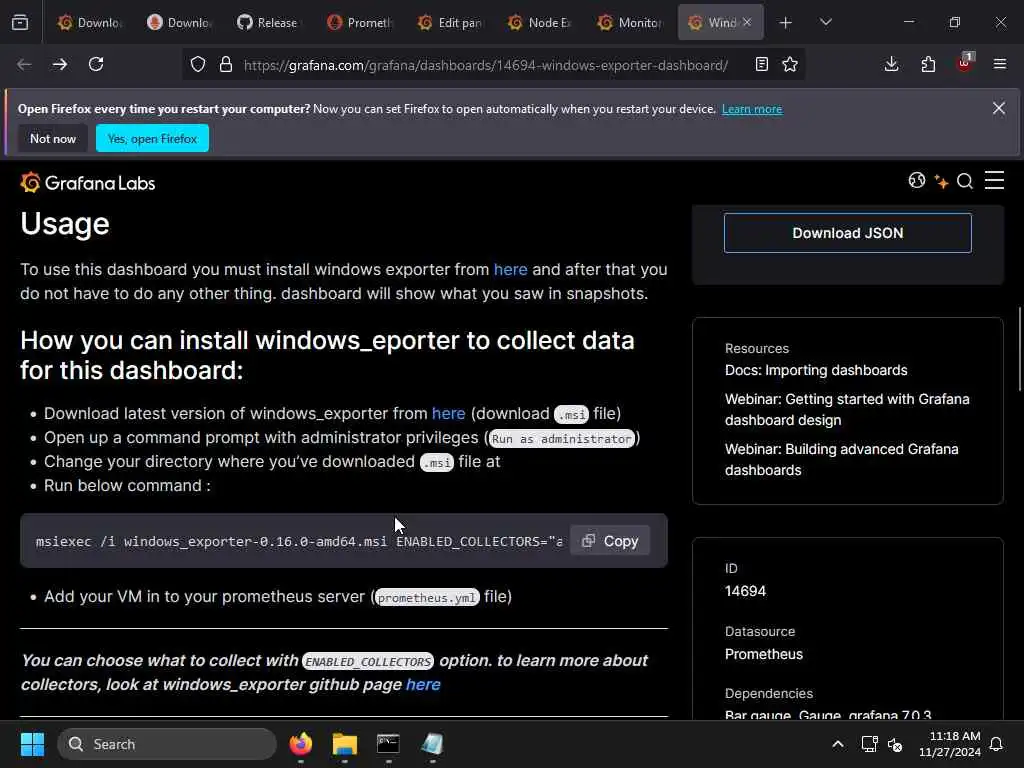This screenshot has width=1024, height=768.
Task: Click the taskbar Search box
Action: pyautogui.click(x=167, y=744)
